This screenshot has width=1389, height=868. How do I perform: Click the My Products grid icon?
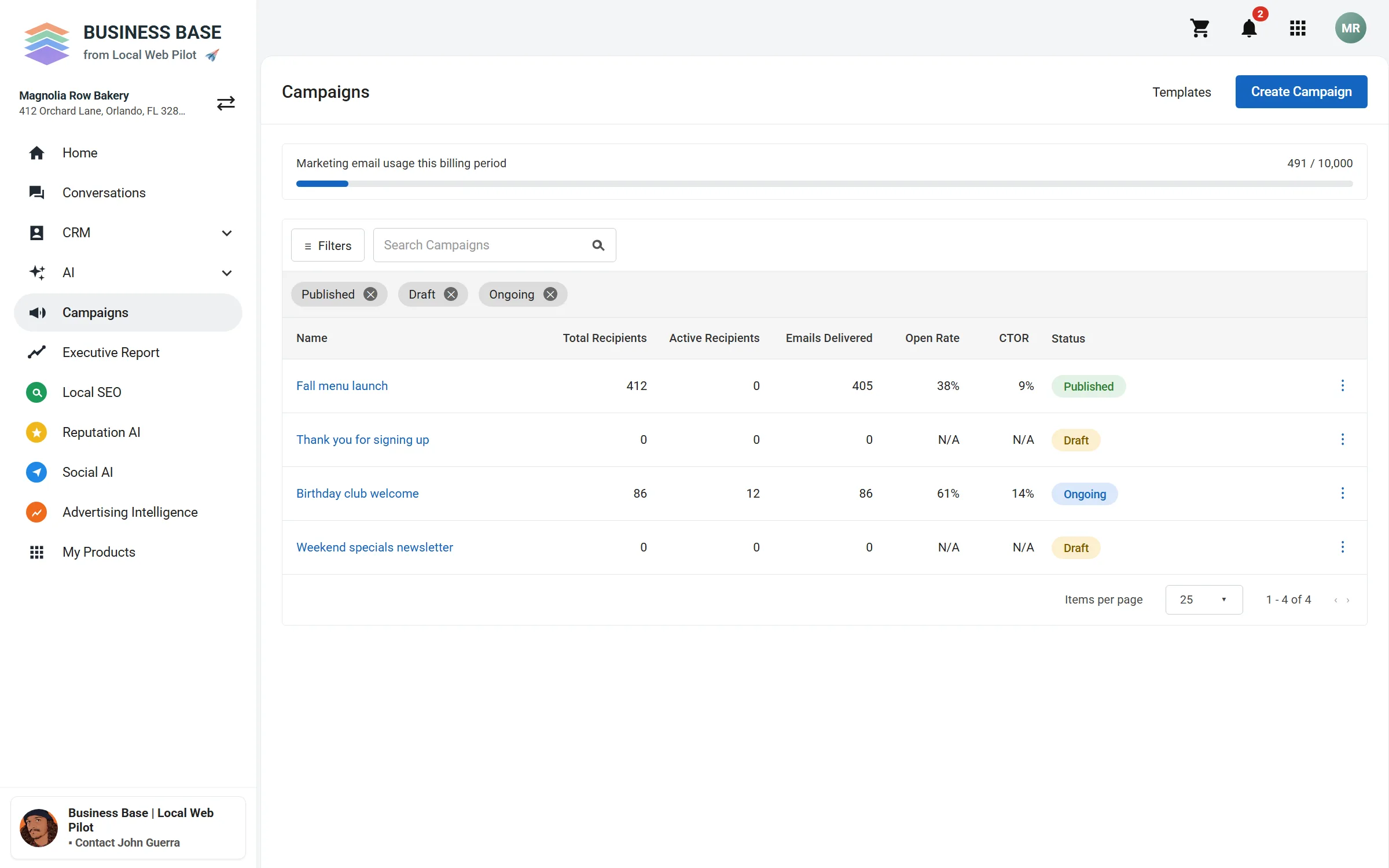pyautogui.click(x=36, y=552)
